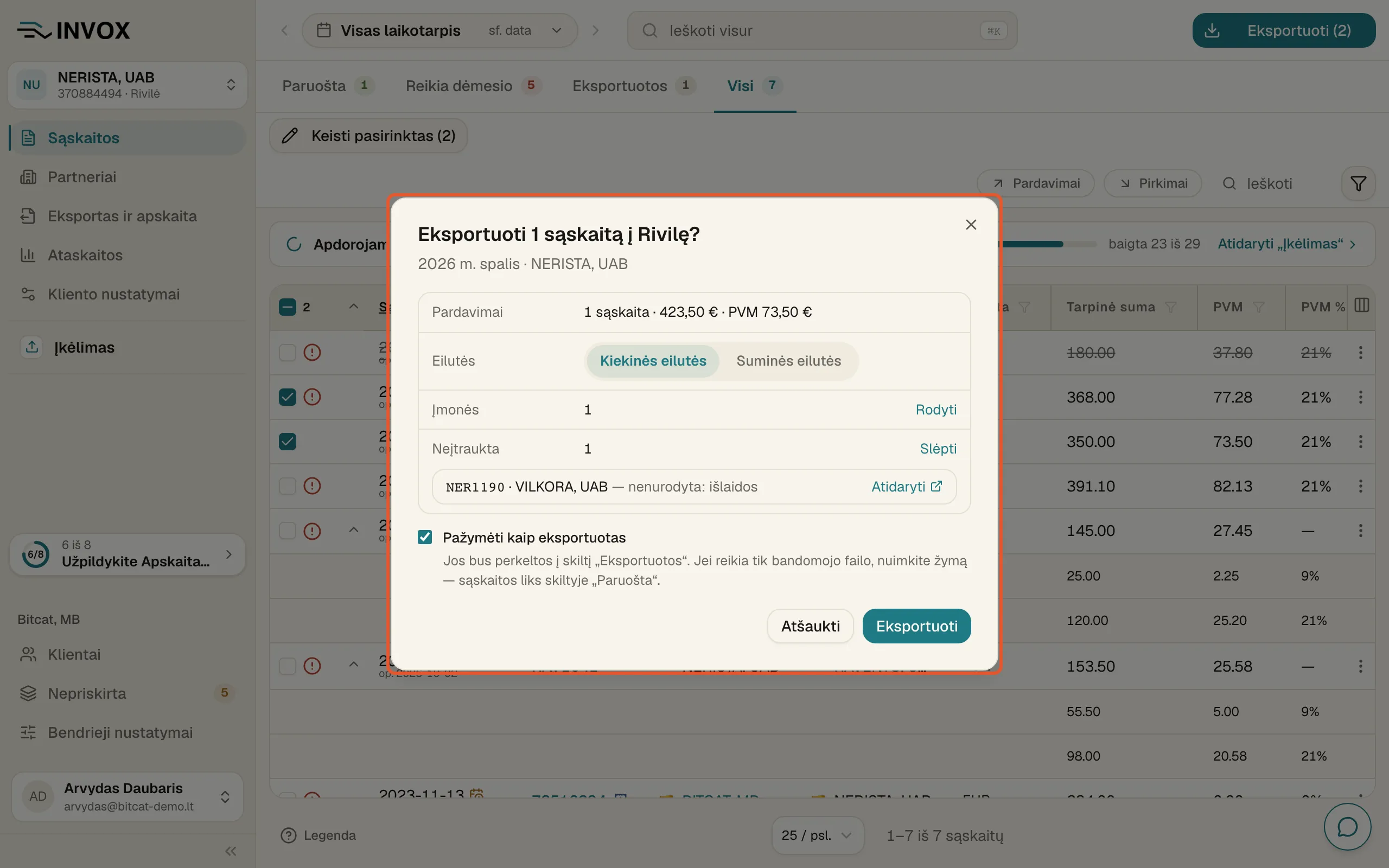1389x868 pixels.
Task: Click the Atidaryti link for NER1190
Action: tap(906, 487)
